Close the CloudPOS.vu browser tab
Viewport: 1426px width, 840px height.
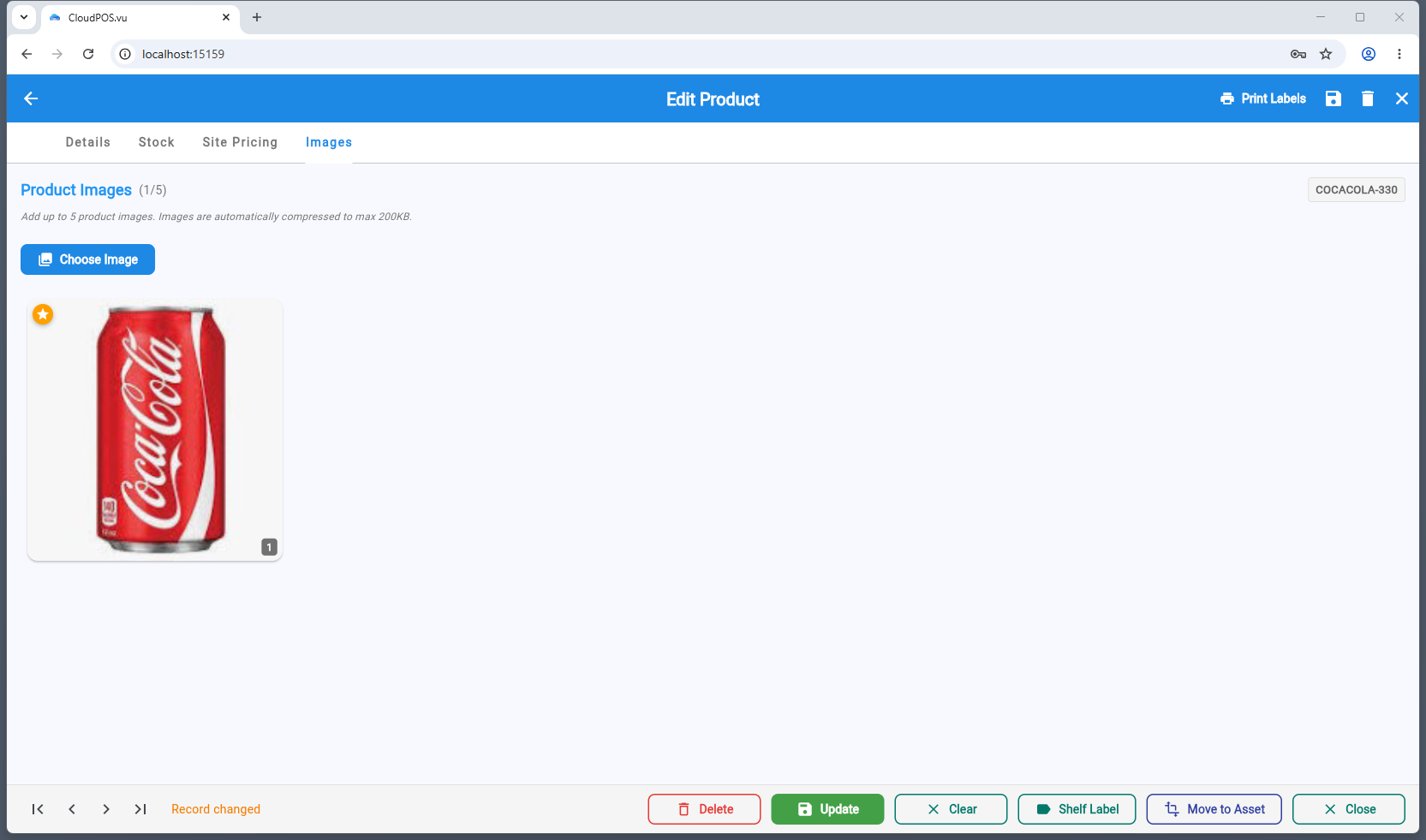click(226, 17)
